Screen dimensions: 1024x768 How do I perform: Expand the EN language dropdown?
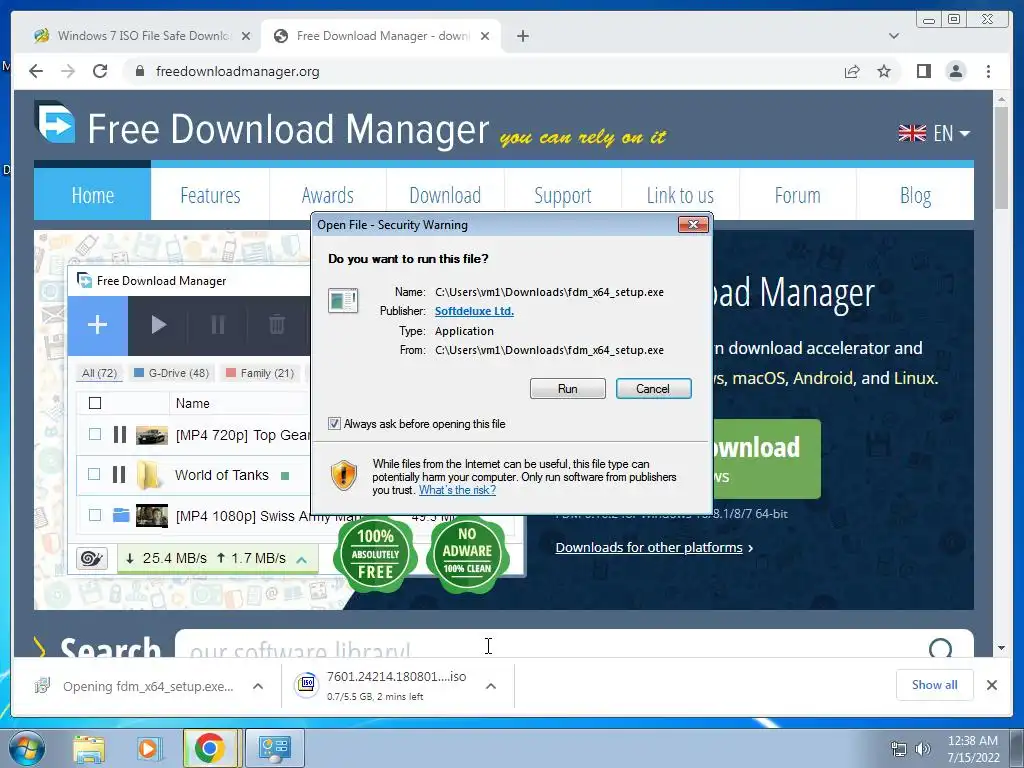pyautogui.click(x=935, y=133)
